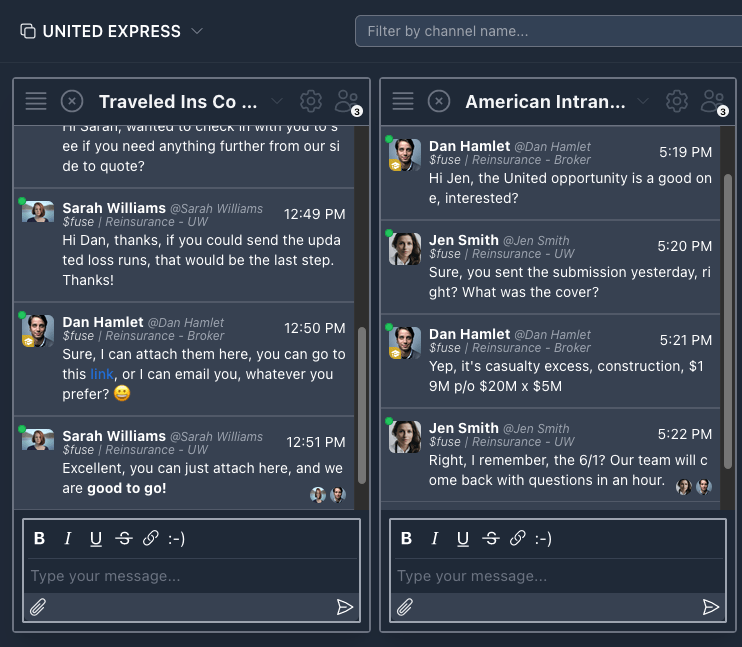This screenshot has height=647, width=742.
Task: Insert link in Traveled Ins Co editor
Action: (151, 539)
